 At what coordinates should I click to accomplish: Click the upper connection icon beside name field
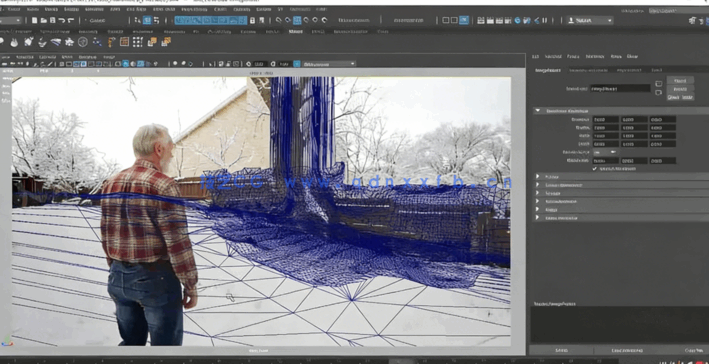[658, 84]
